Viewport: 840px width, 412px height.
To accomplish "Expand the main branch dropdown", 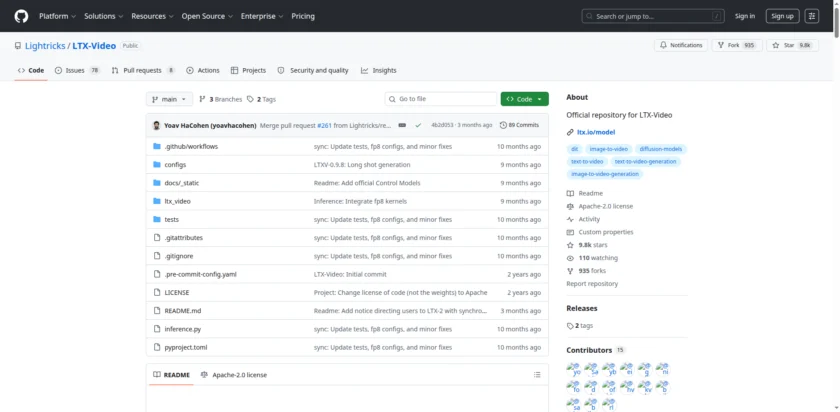I will [168, 99].
